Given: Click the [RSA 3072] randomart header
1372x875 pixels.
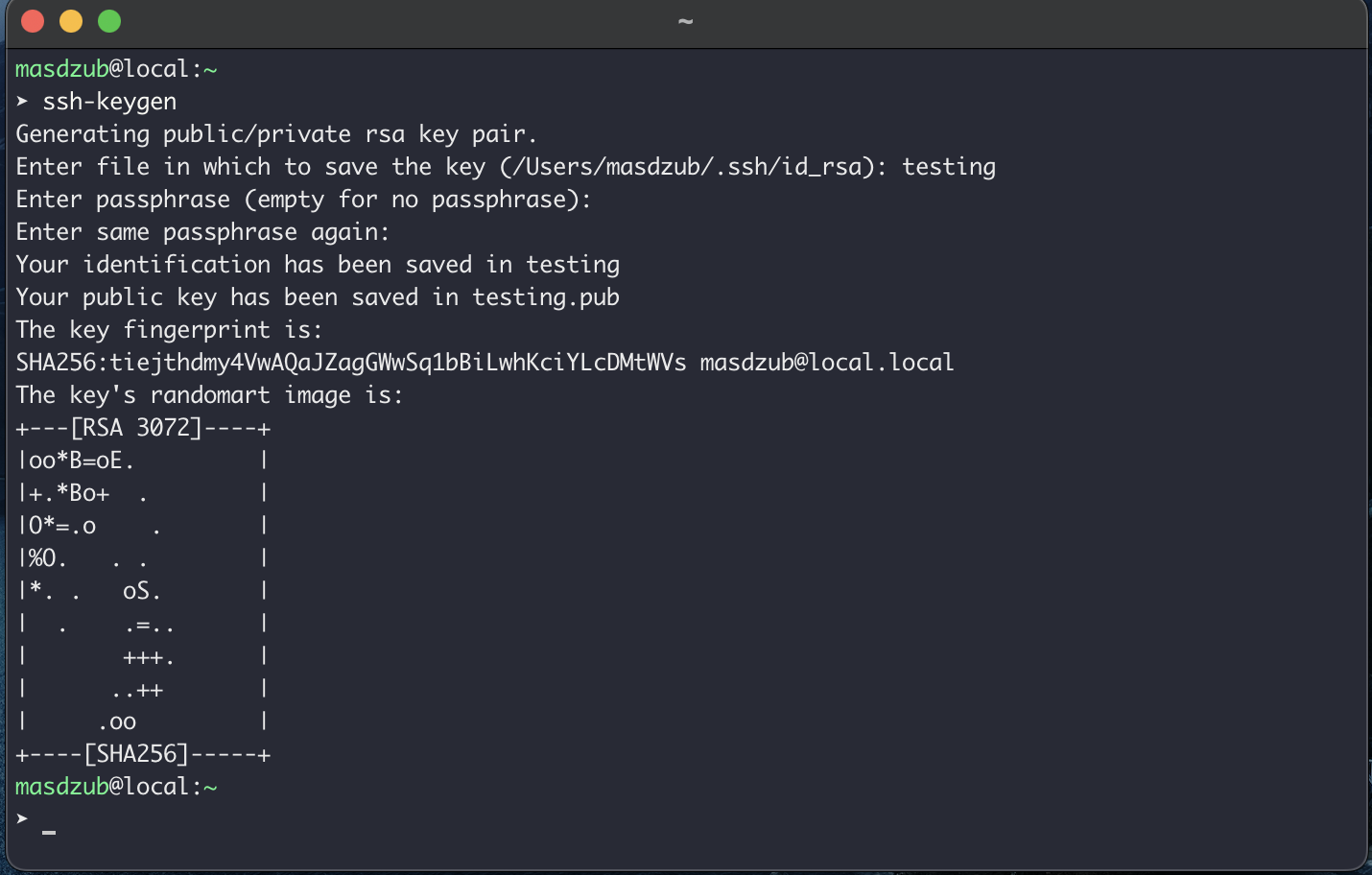Looking at the screenshot, I should pos(136,428).
